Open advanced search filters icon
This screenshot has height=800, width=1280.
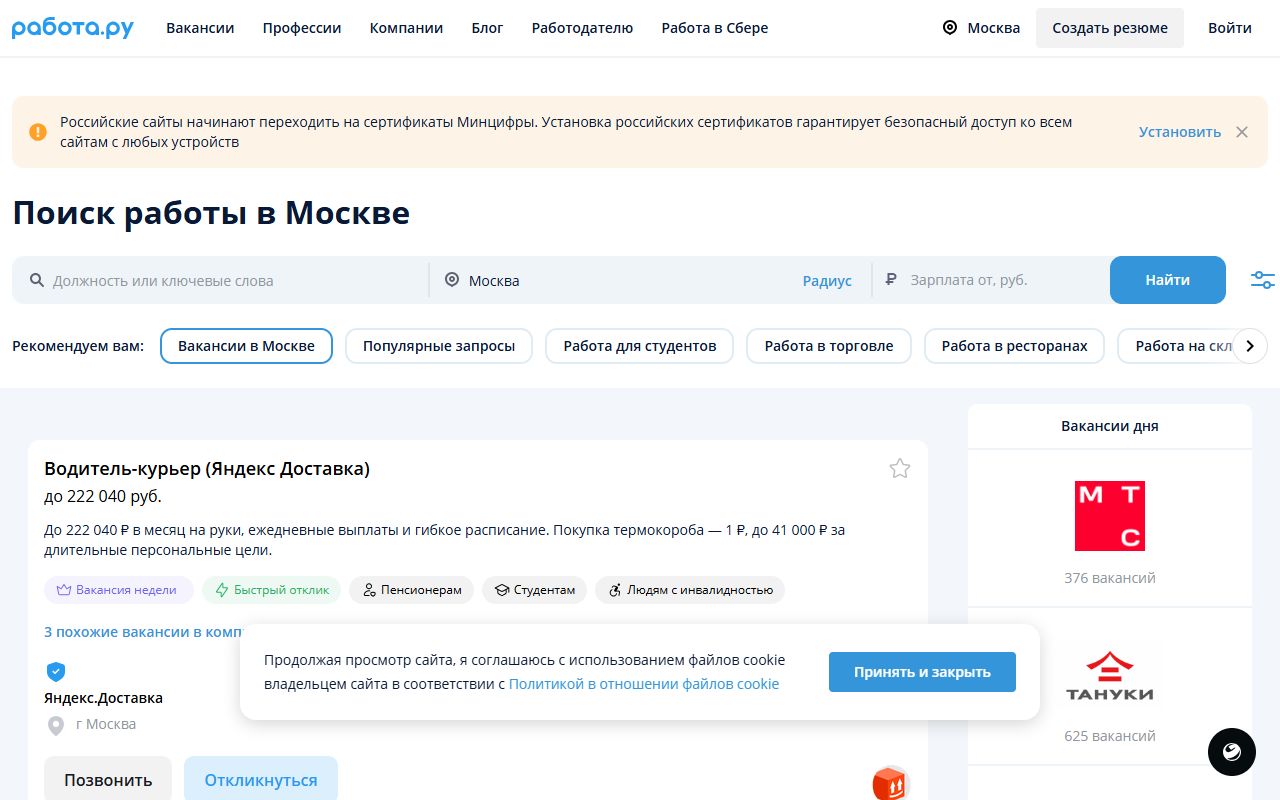click(1263, 280)
